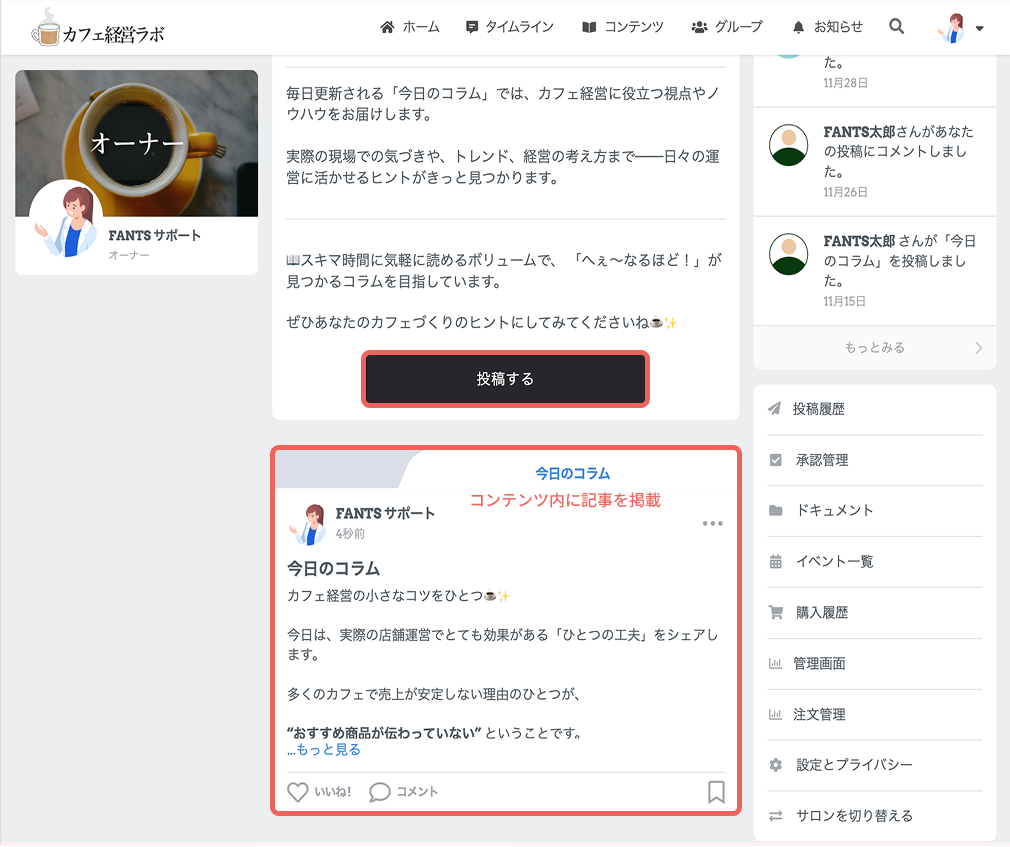Open the post's three-dot options menu

pyautogui.click(x=712, y=523)
